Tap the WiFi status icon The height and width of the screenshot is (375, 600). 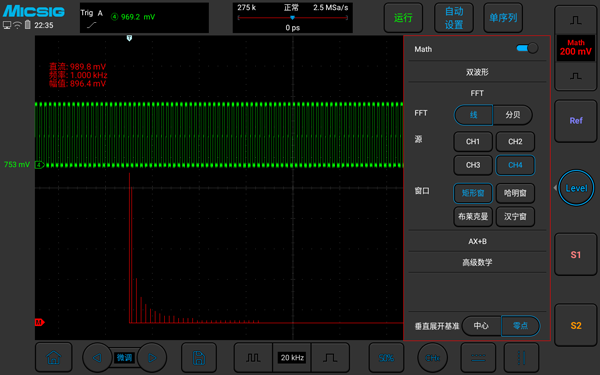click(17, 25)
